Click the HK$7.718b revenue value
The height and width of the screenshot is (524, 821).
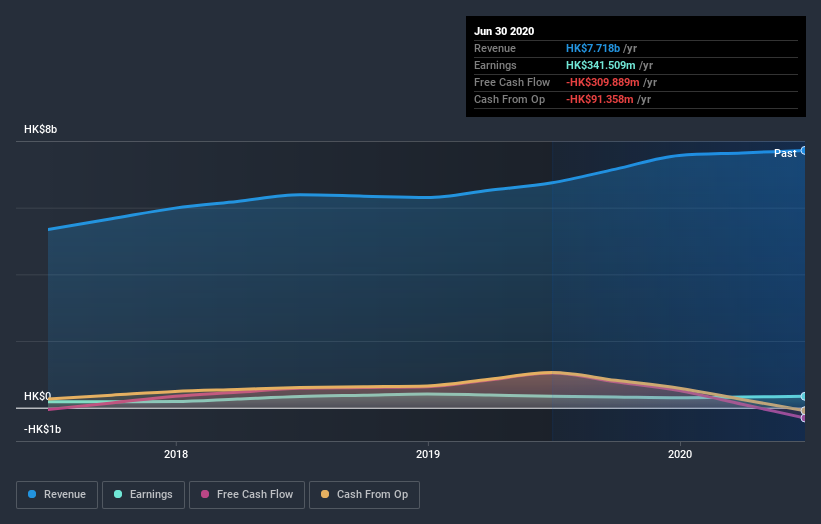[593, 48]
